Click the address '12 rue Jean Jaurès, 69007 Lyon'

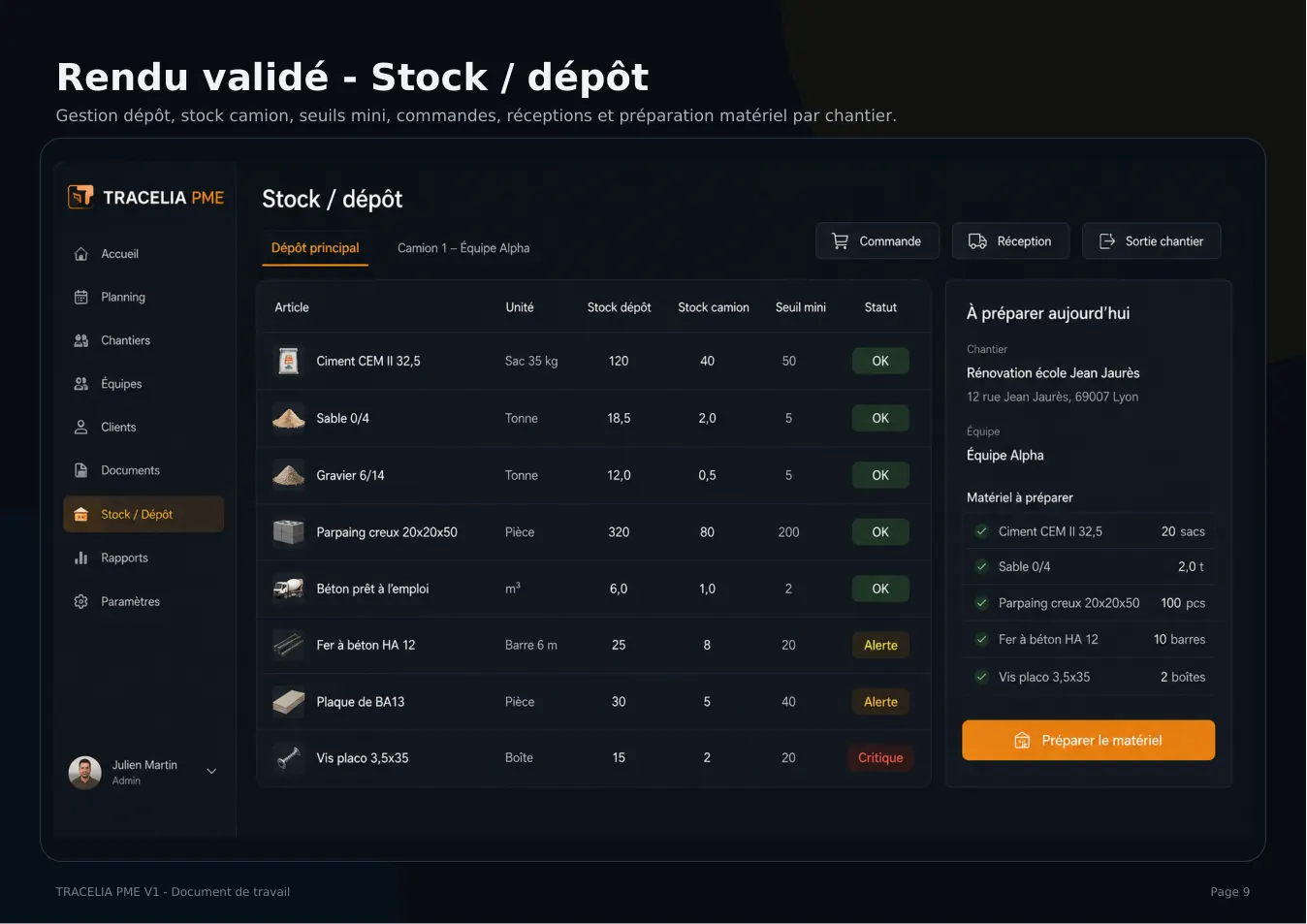pos(1053,397)
